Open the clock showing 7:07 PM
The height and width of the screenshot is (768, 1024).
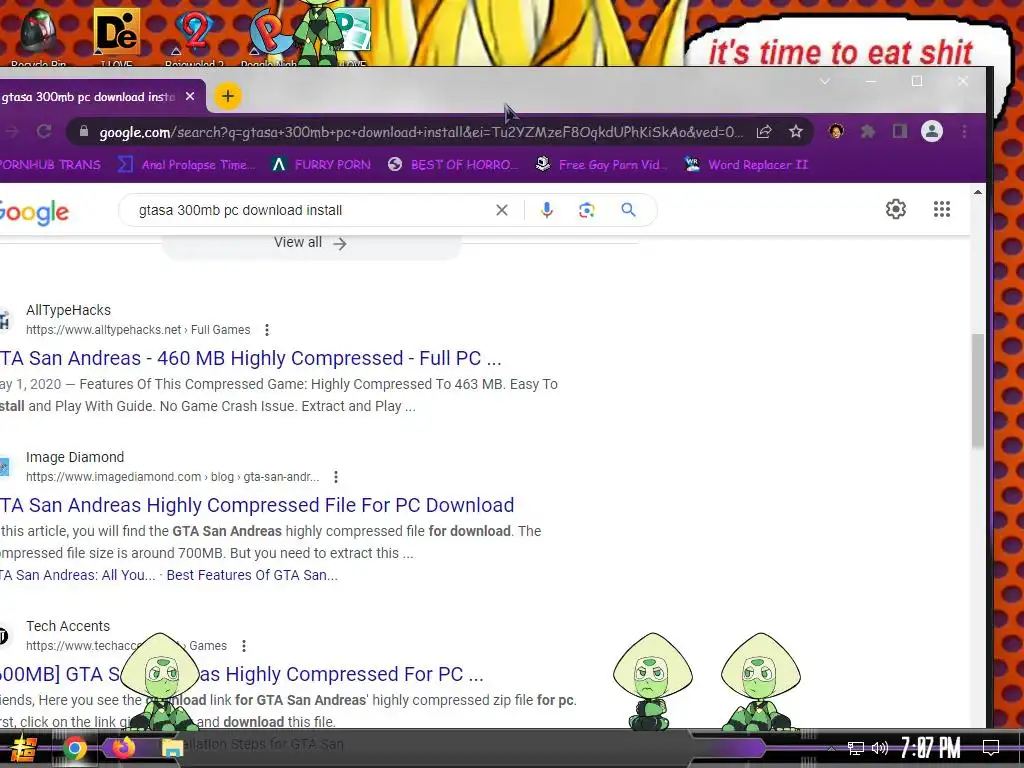click(x=931, y=748)
